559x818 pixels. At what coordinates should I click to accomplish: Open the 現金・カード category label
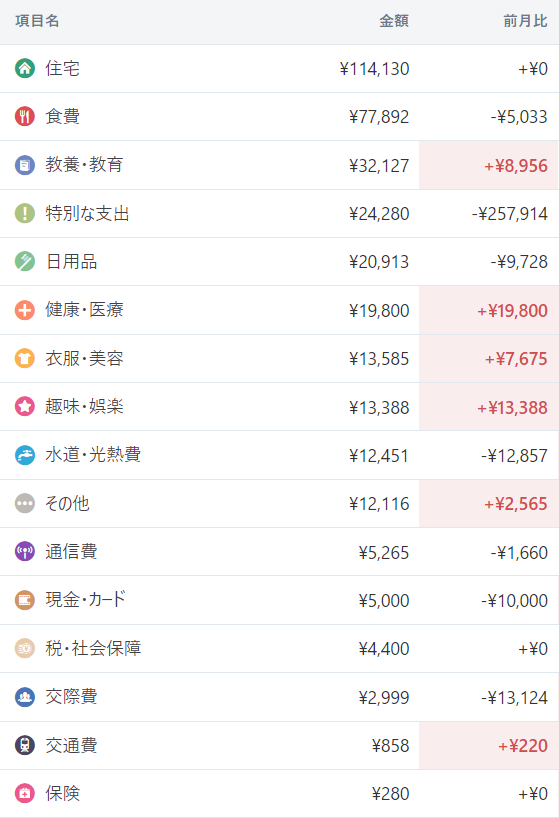tap(86, 599)
